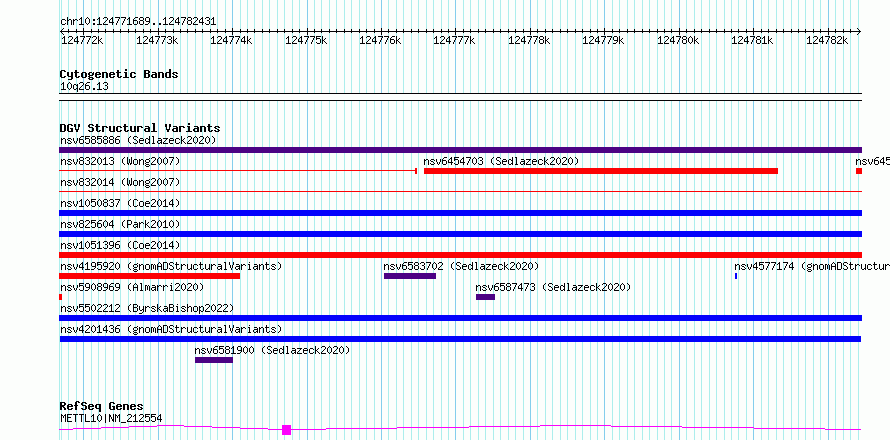The image size is (890, 440).
Task: Click the nsv832014 (Wong2007) label
Action: point(120,182)
